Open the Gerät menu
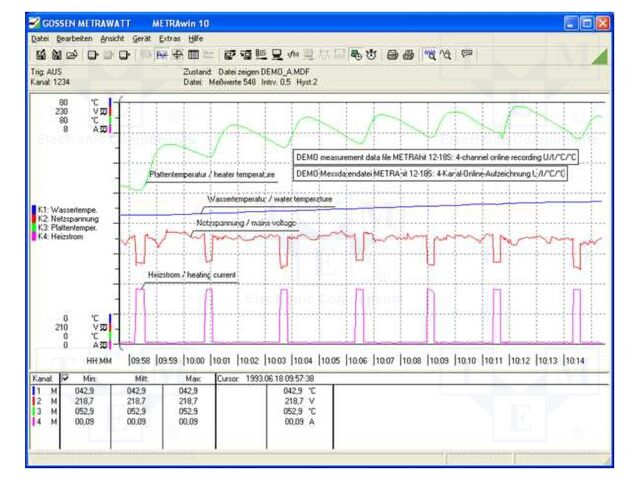The height and width of the screenshot is (480, 640). click(x=141, y=37)
